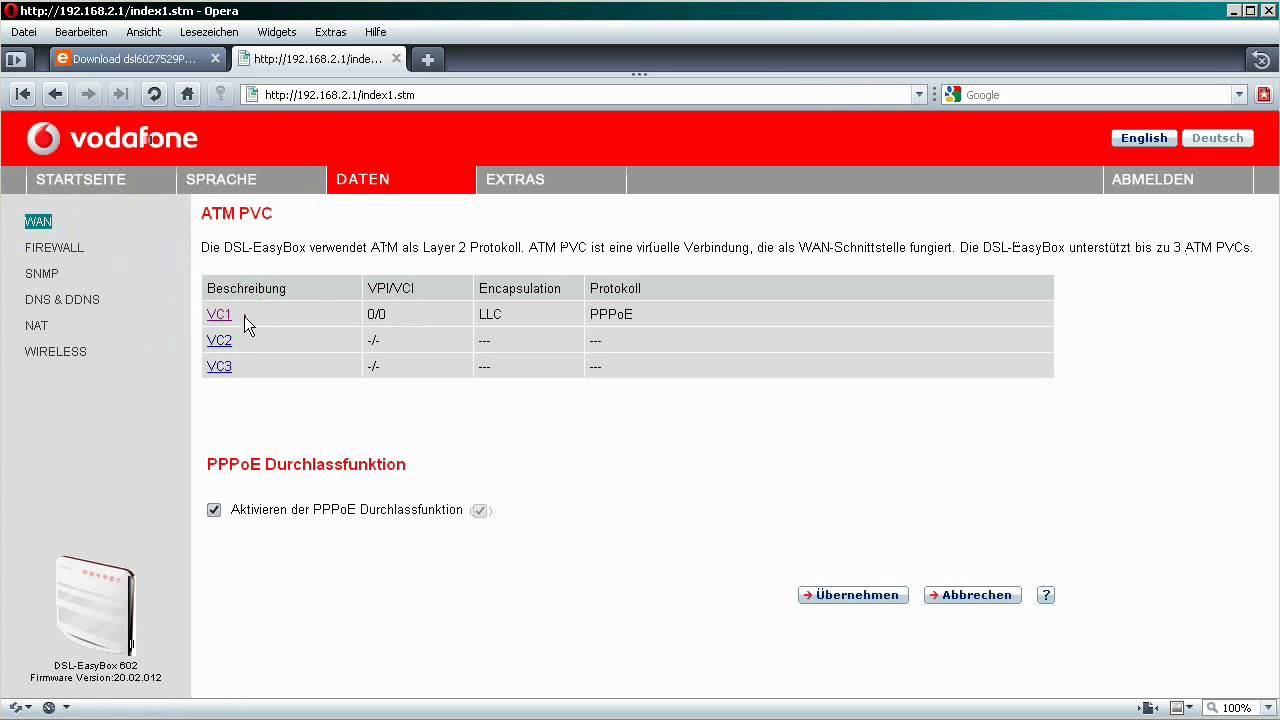This screenshot has width=1280, height=720.
Task: Open DNS & DDNS in the sidebar
Action: [62, 300]
